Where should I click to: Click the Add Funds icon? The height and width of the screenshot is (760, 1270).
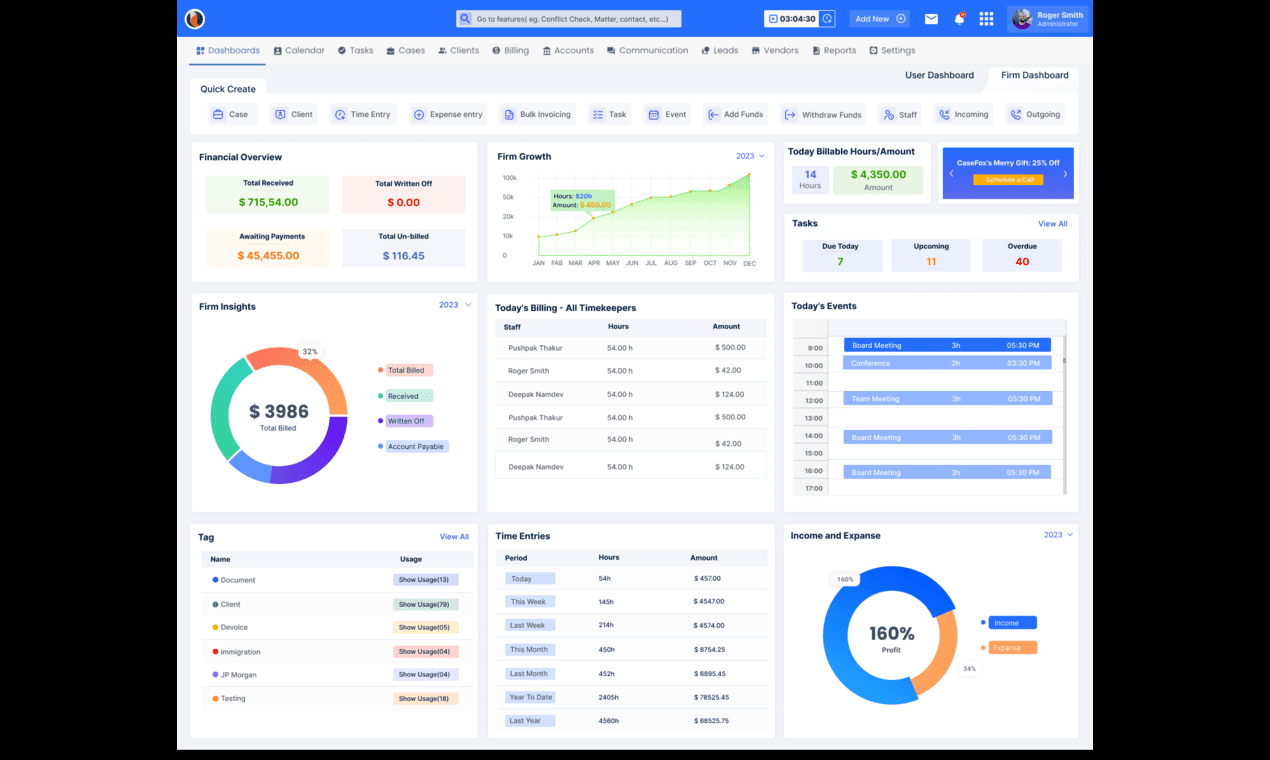point(712,114)
